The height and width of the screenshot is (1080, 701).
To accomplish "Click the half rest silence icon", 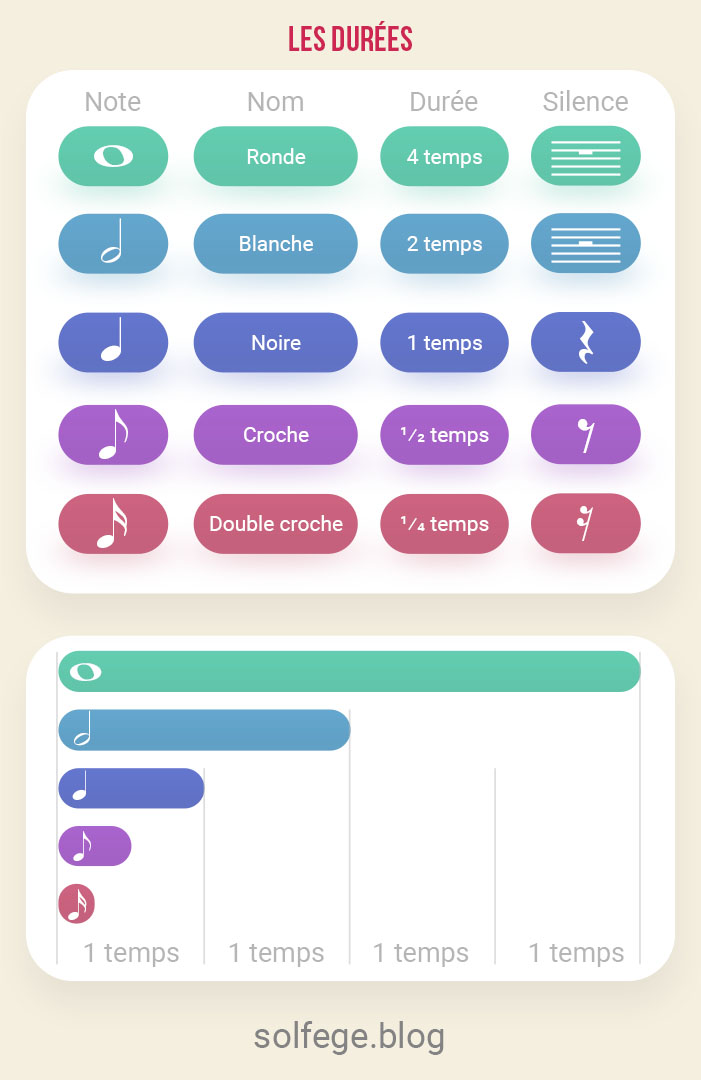I will point(586,244).
